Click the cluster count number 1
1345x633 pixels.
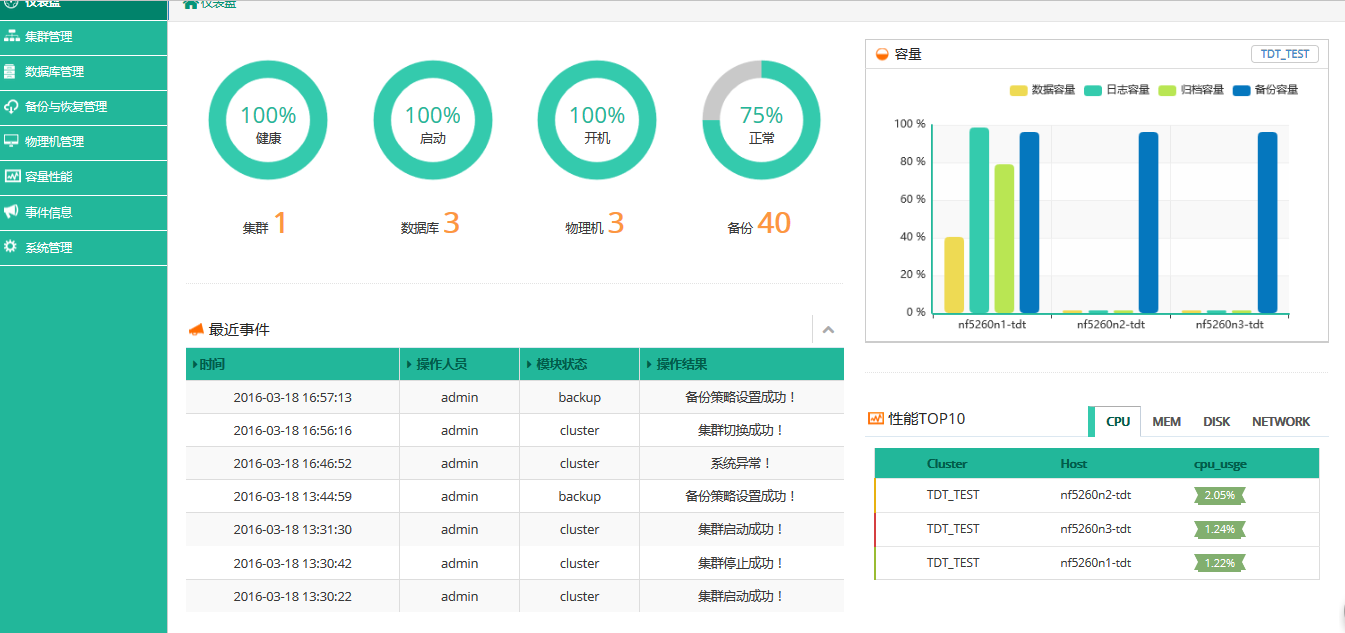click(280, 223)
